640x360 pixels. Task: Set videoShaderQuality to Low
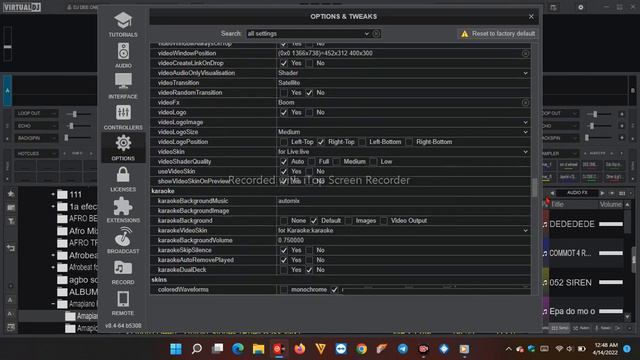373,162
